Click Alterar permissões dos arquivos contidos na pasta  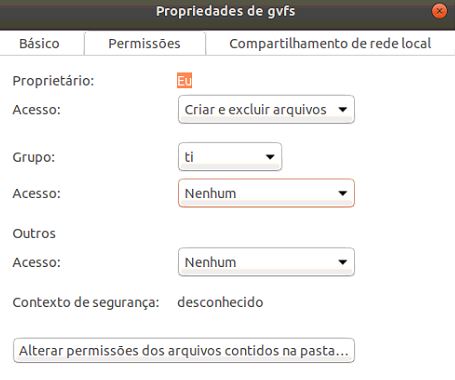click(x=184, y=351)
